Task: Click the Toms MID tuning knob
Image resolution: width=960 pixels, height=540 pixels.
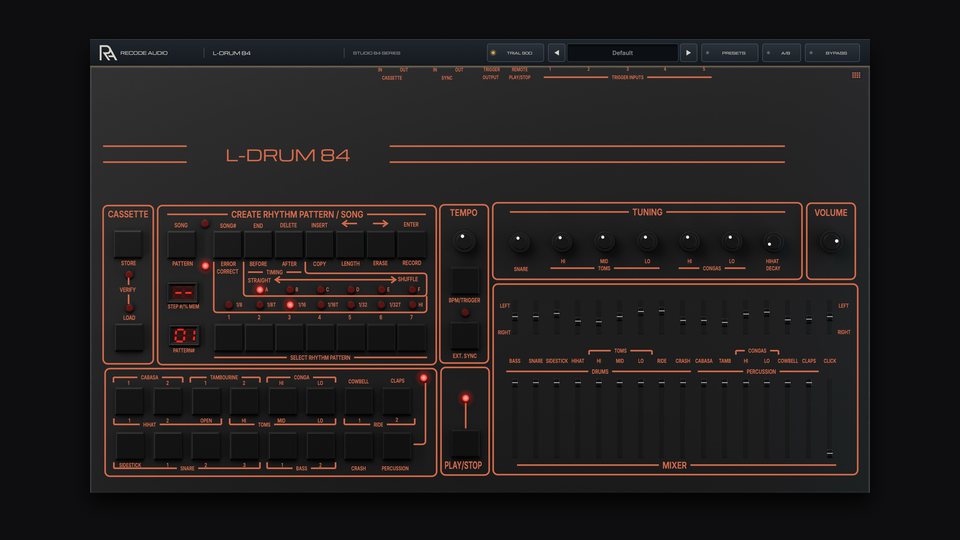Action: coord(604,242)
